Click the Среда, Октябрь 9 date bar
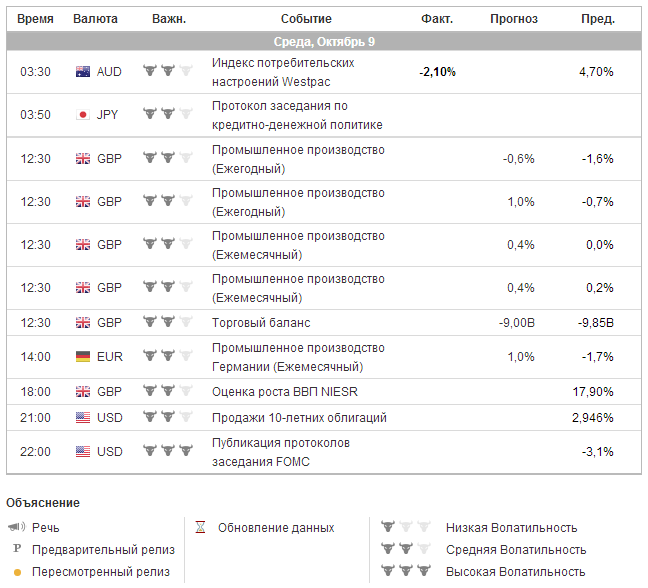Screen dimensions: 648x588 324,41
